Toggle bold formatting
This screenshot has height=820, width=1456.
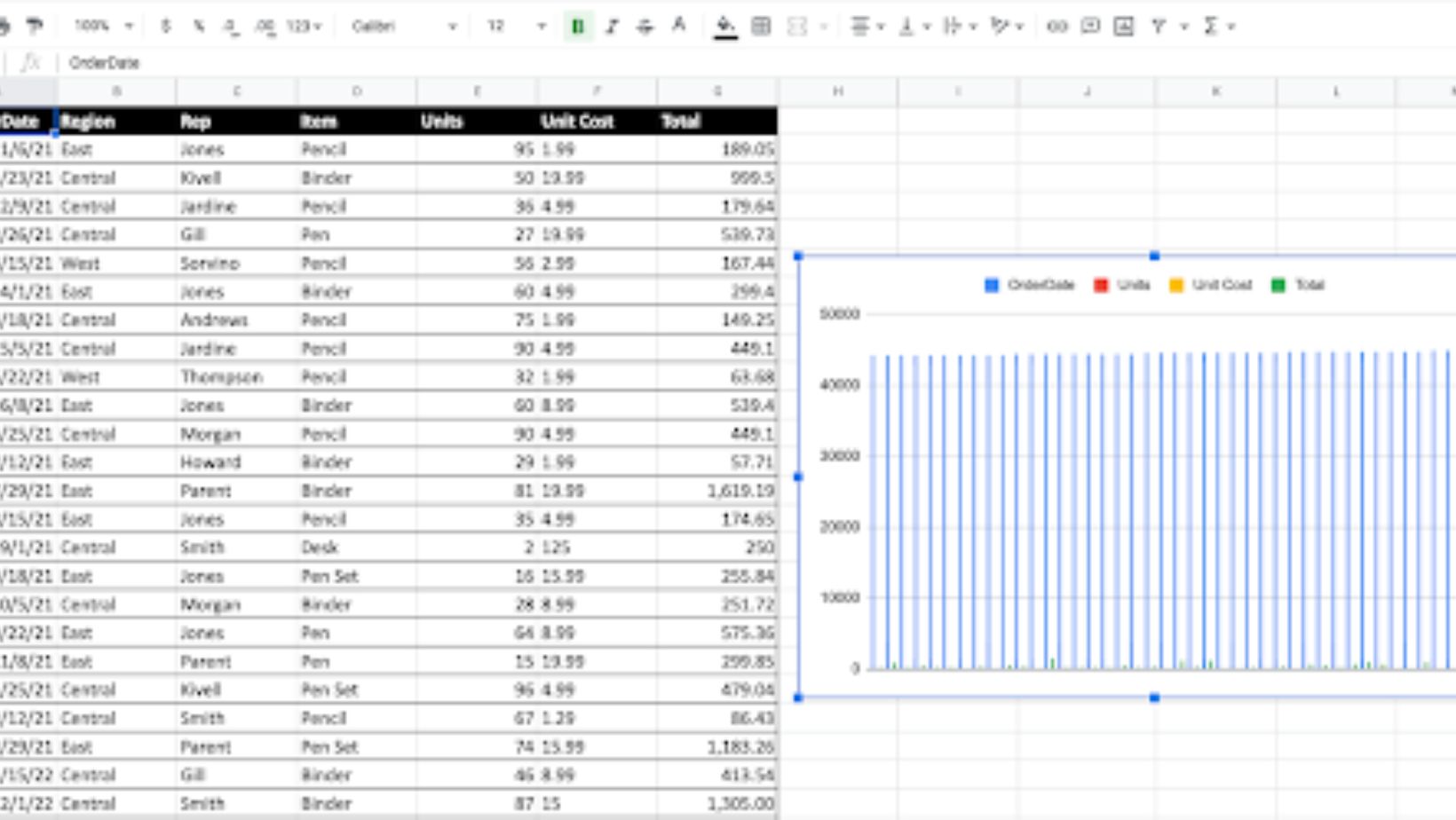pyautogui.click(x=578, y=27)
